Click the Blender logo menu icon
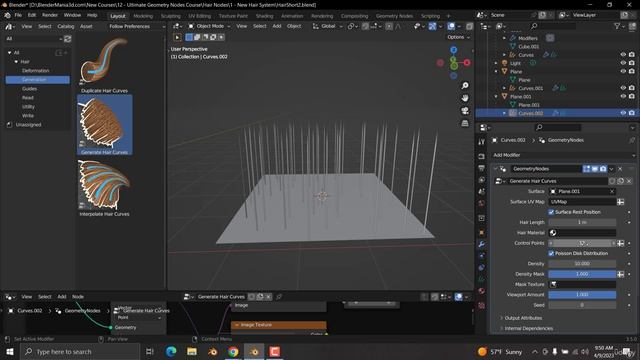The image size is (640, 360). coord(7,16)
